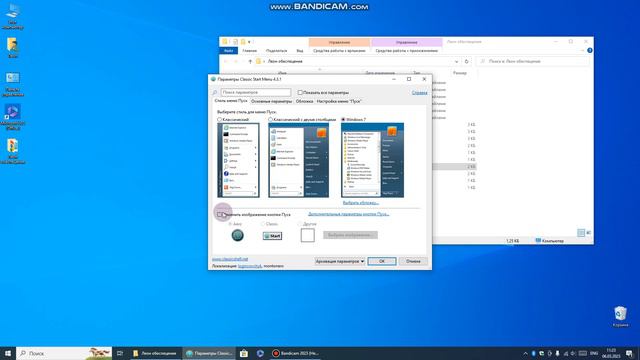Switch Explorer to large icons view icon
This screenshot has height=360, width=640.
589,233
